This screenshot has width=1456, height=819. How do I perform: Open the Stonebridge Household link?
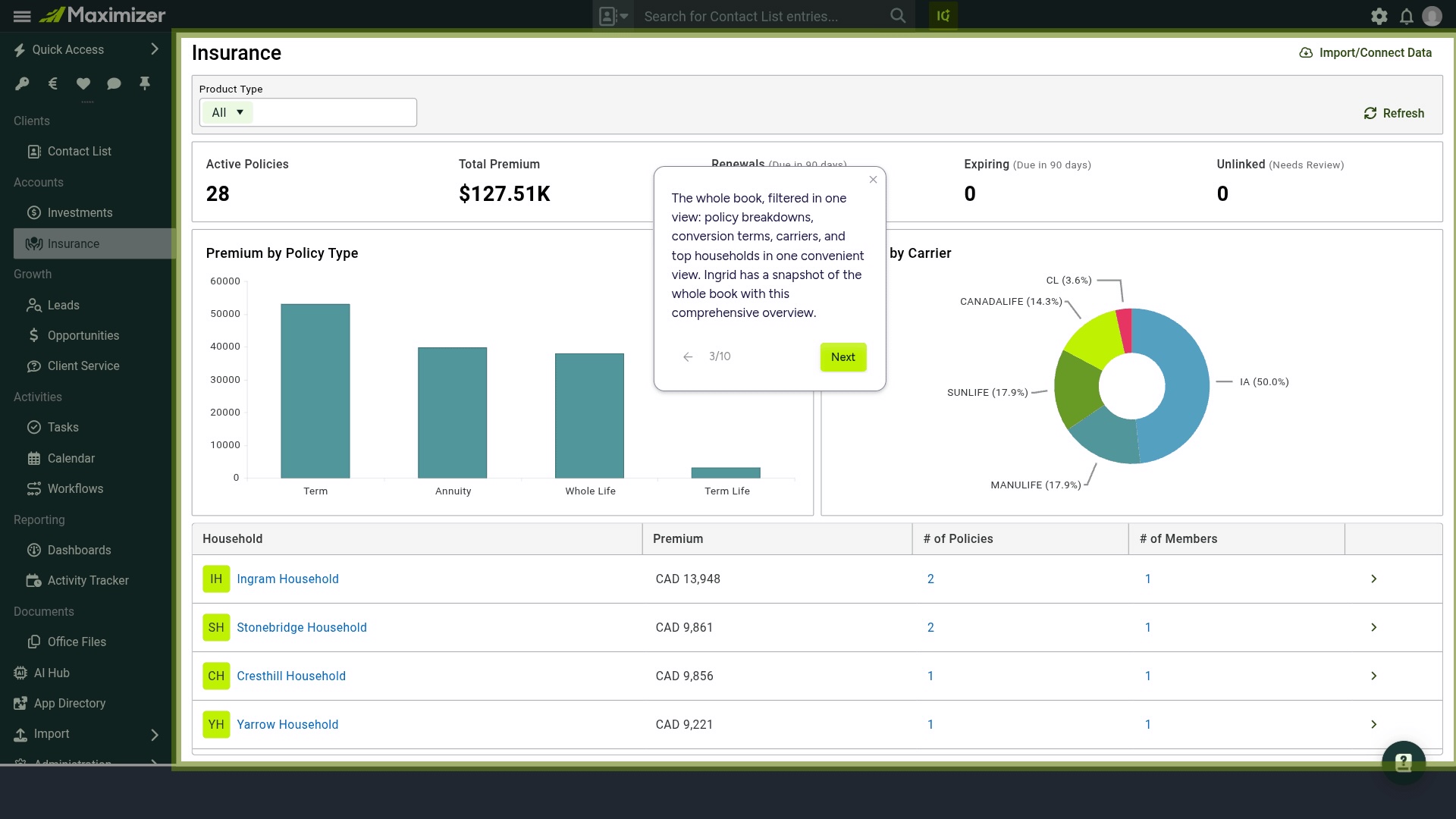302,627
